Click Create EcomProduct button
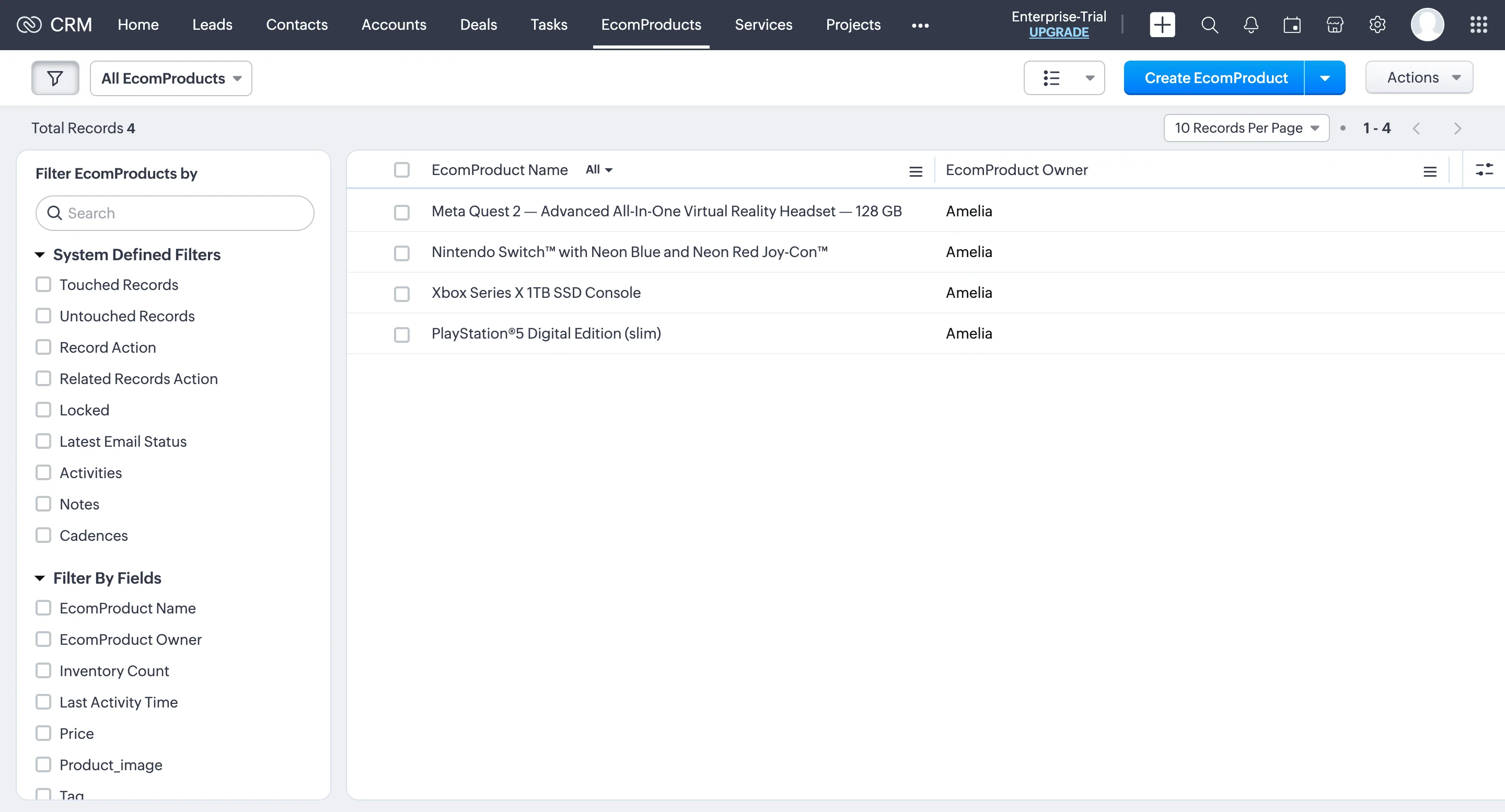This screenshot has height=812, width=1505. click(x=1214, y=78)
